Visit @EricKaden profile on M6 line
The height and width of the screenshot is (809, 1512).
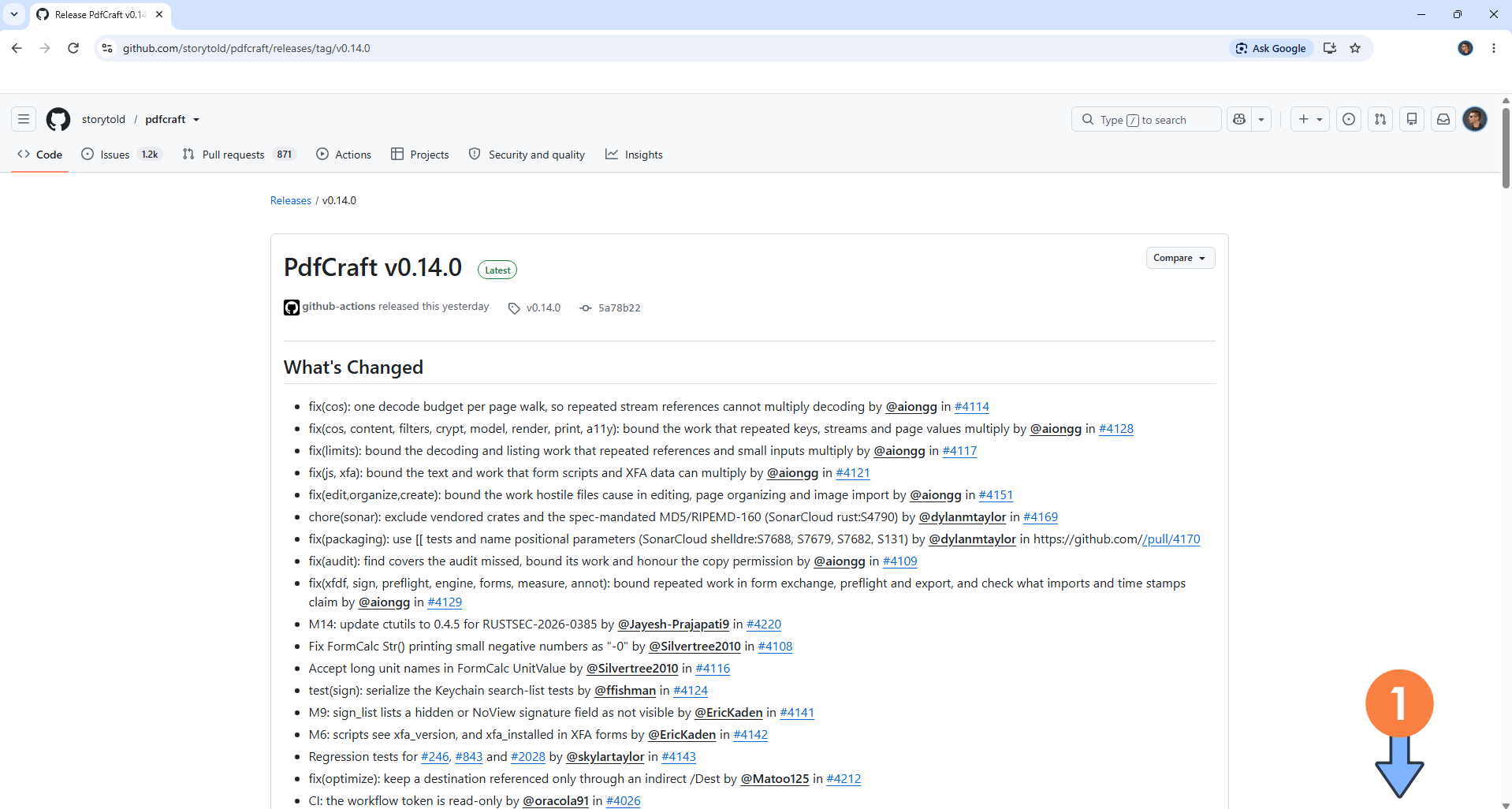tap(682, 735)
